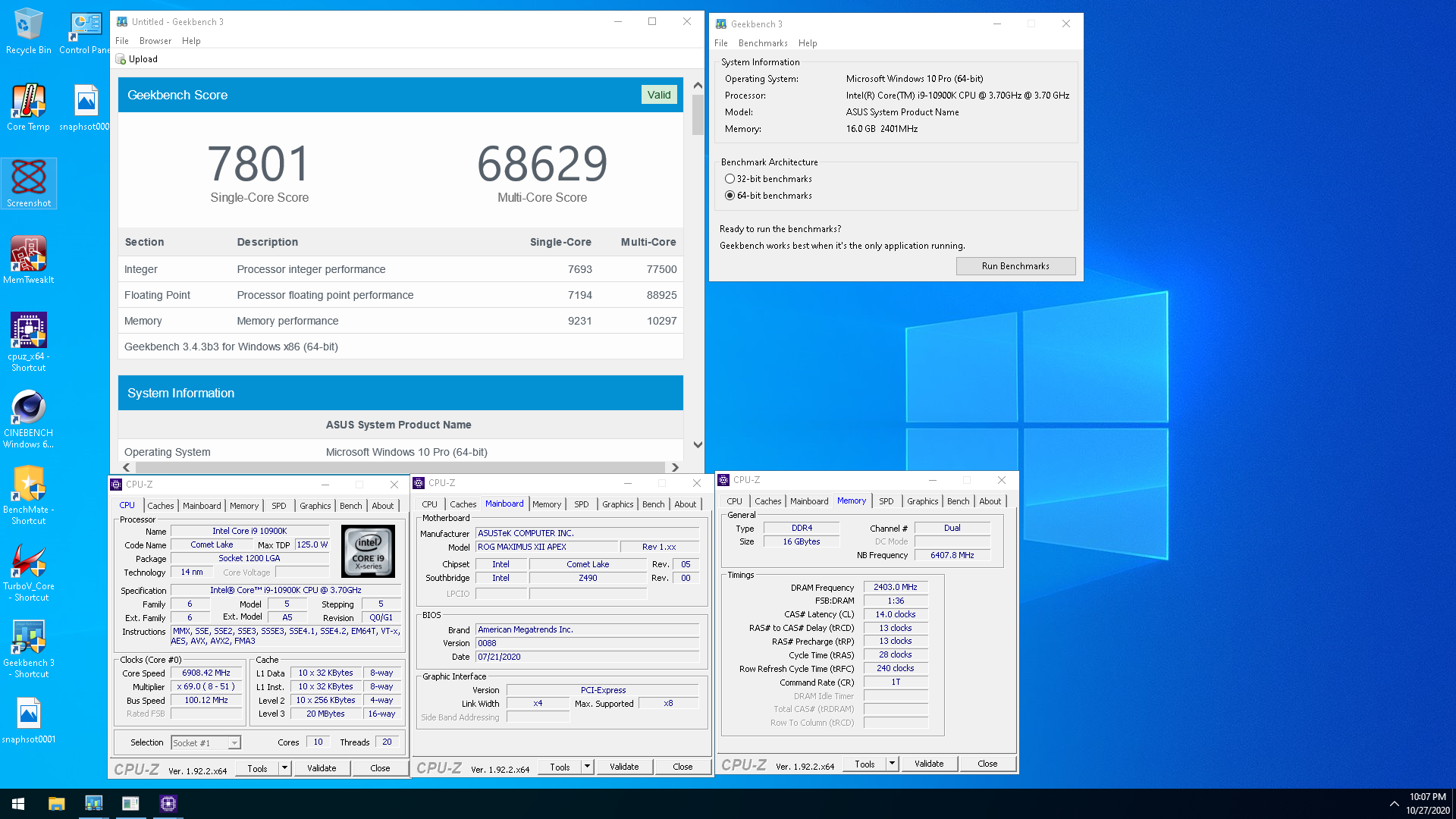Open Bench tab in first CPU-Z window
The width and height of the screenshot is (1456, 819).
click(x=350, y=506)
